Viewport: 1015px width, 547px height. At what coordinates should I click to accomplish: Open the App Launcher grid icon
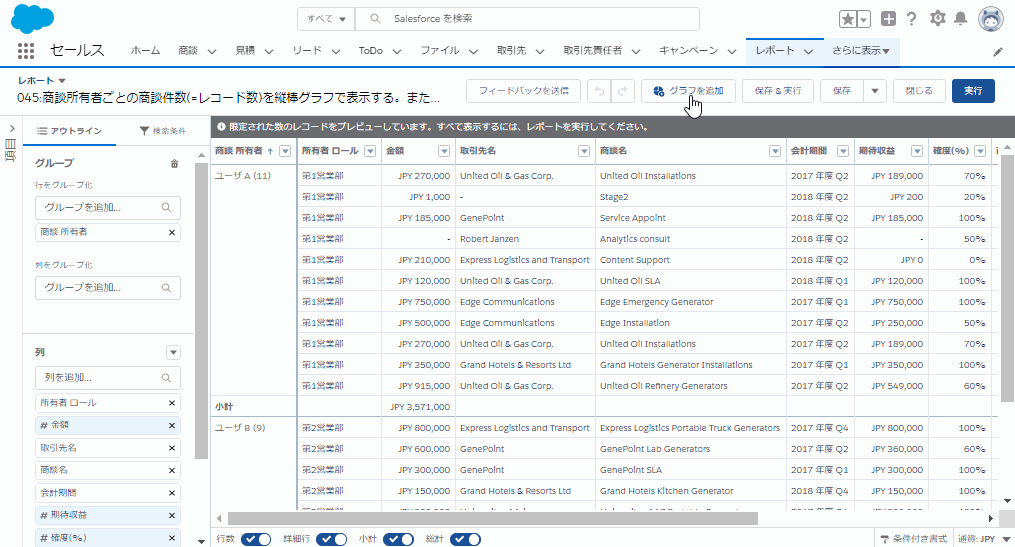coord(26,50)
